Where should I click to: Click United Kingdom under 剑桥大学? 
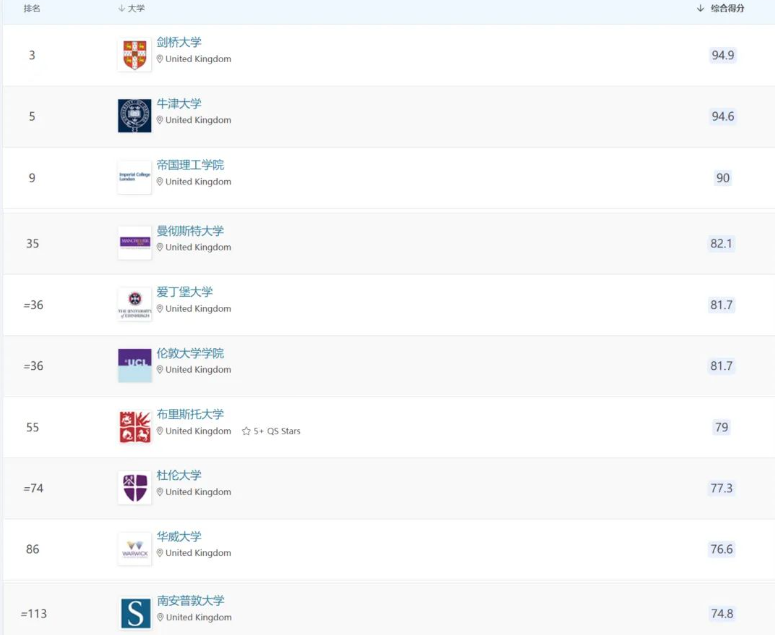pos(198,59)
